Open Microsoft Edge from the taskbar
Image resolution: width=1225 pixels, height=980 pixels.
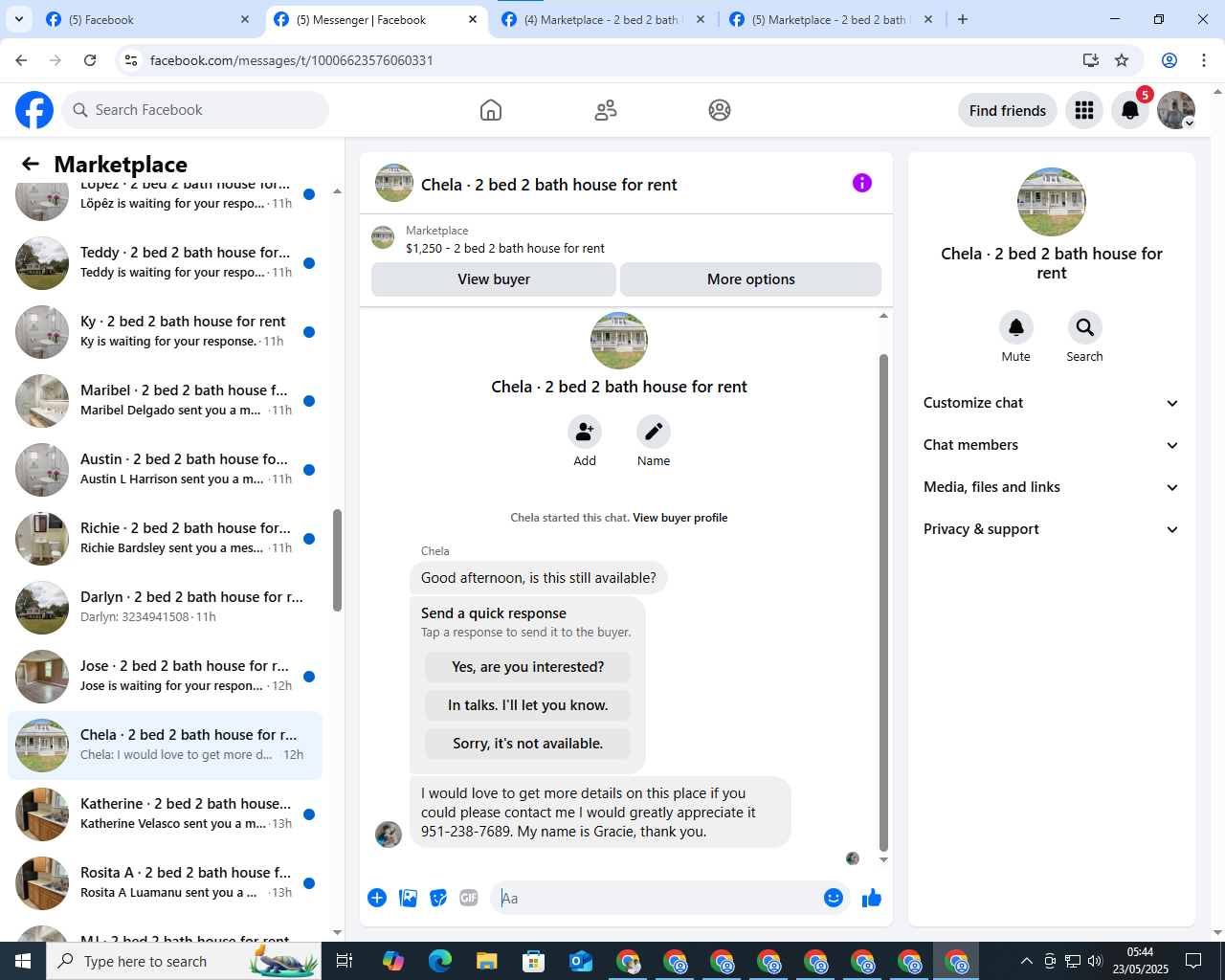coord(440,961)
